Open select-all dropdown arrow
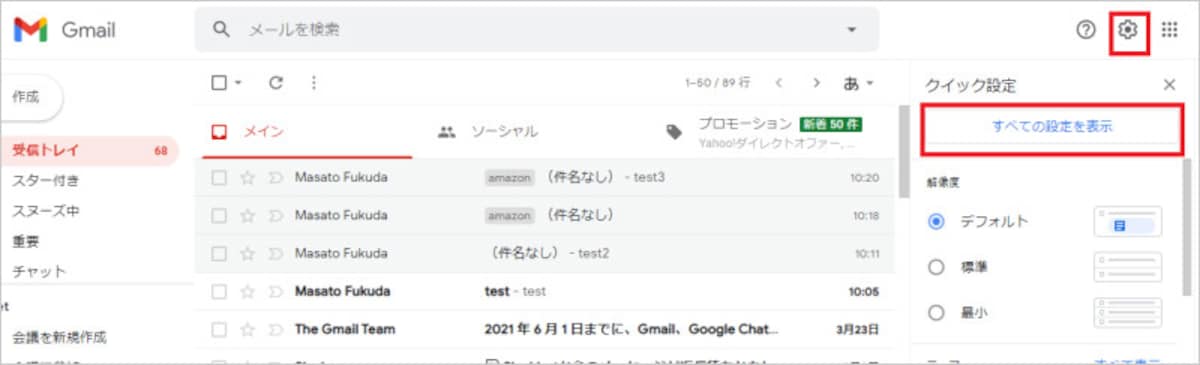Screen dimensions: 1200x365 coord(238,83)
